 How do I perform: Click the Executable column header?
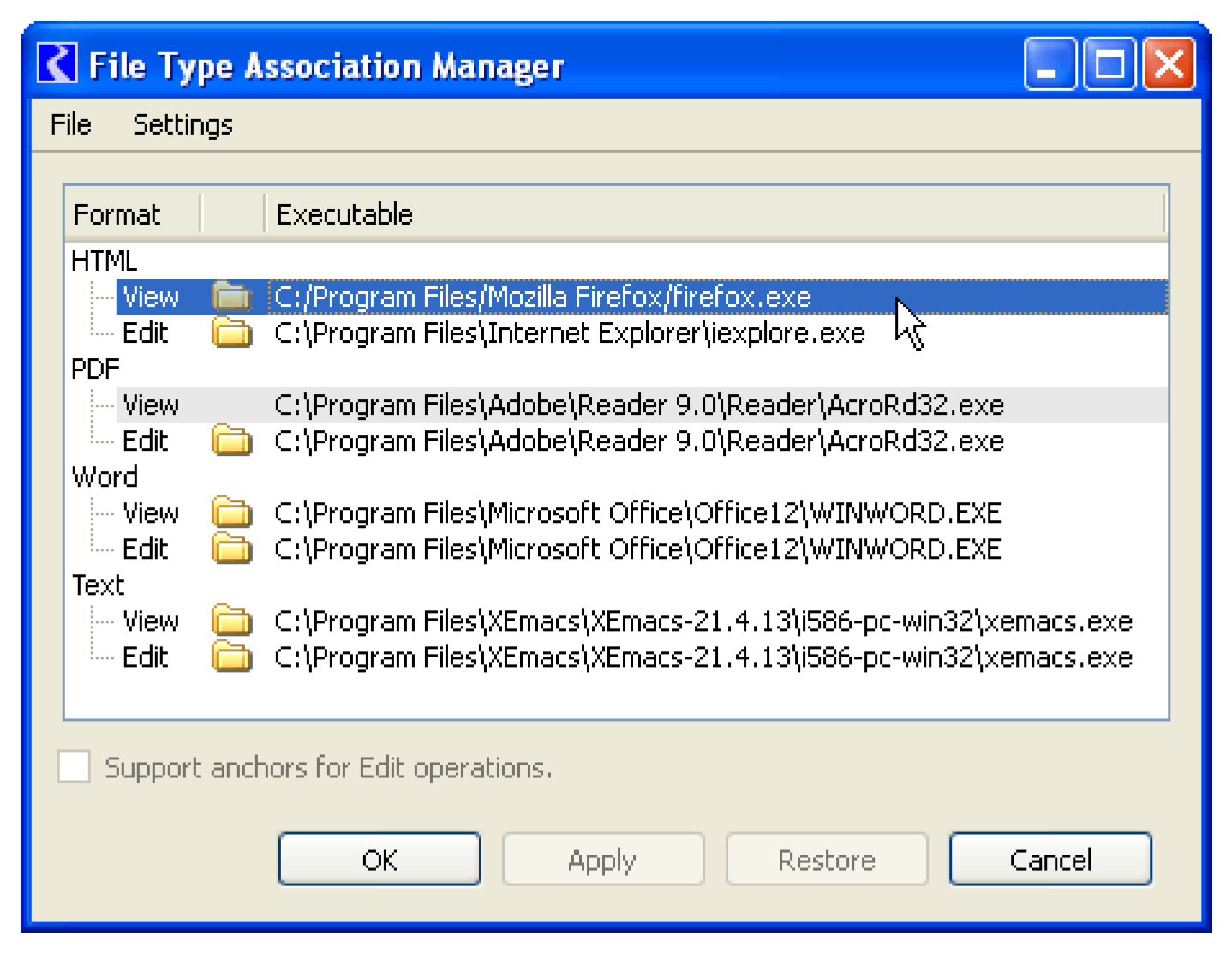(344, 214)
